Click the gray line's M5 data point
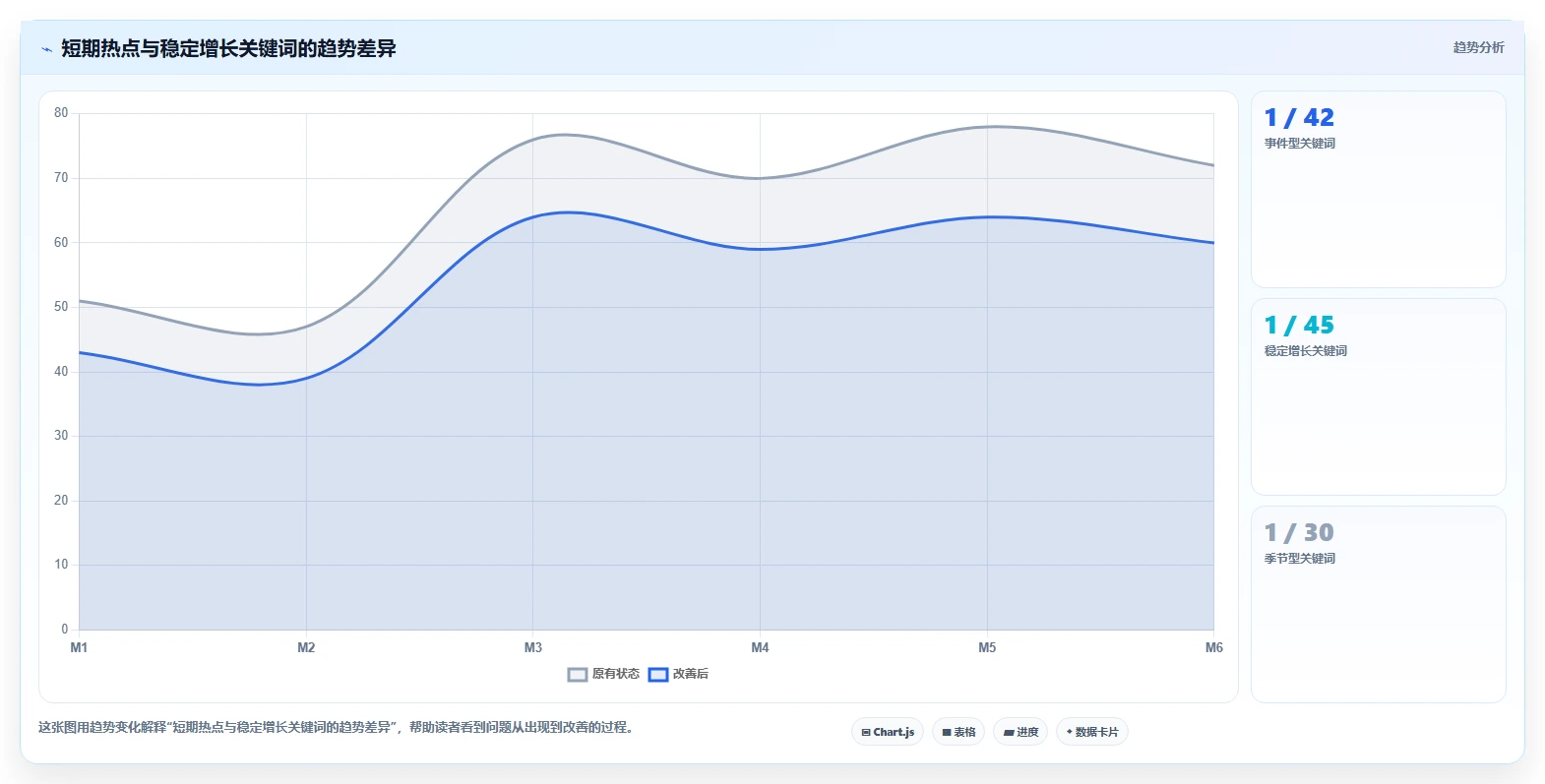This screenshot has width=1545, height=784. coord(987,127)
